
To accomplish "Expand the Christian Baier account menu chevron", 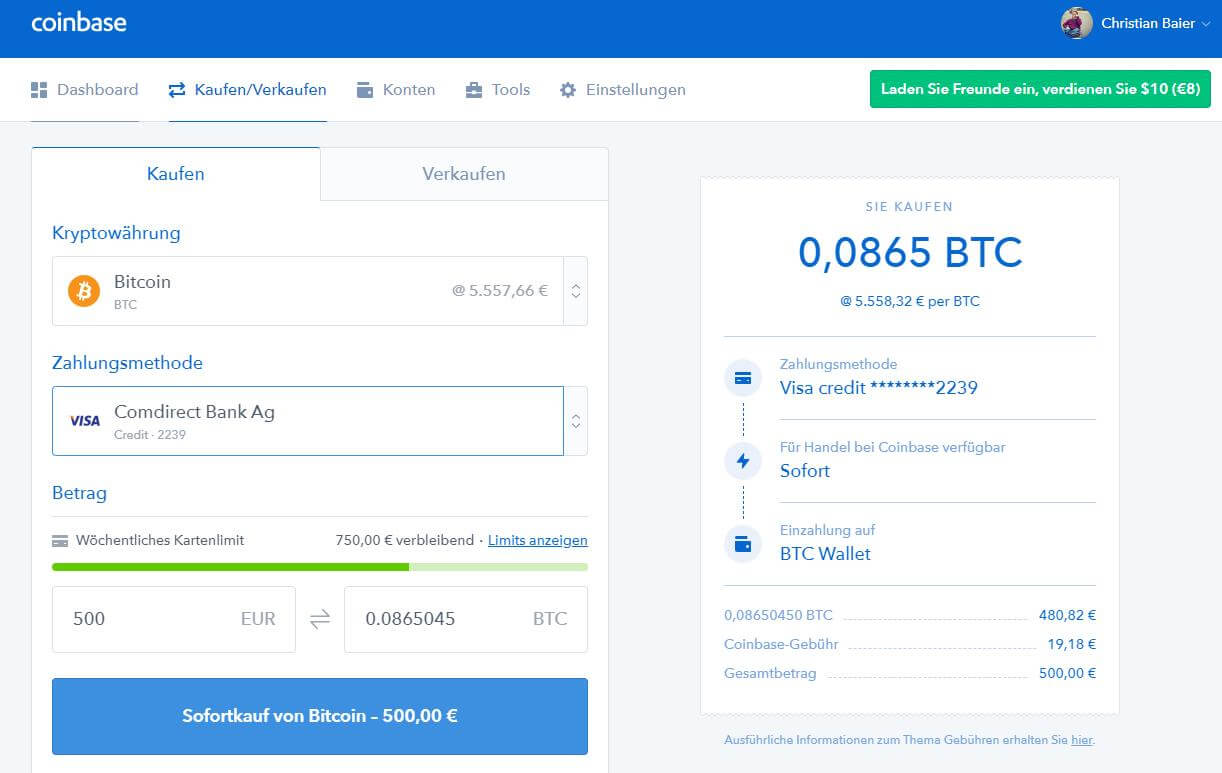I will tap(1205, 24).
